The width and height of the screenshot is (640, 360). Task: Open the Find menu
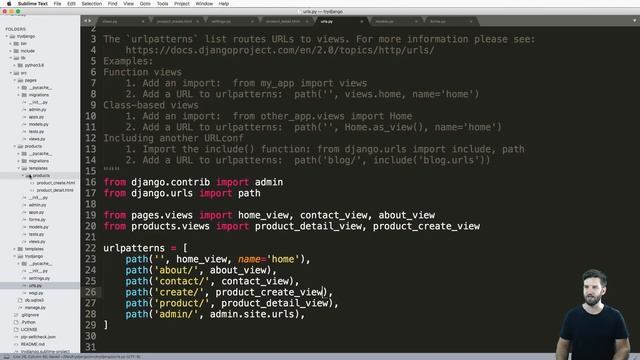coord(112,4)
